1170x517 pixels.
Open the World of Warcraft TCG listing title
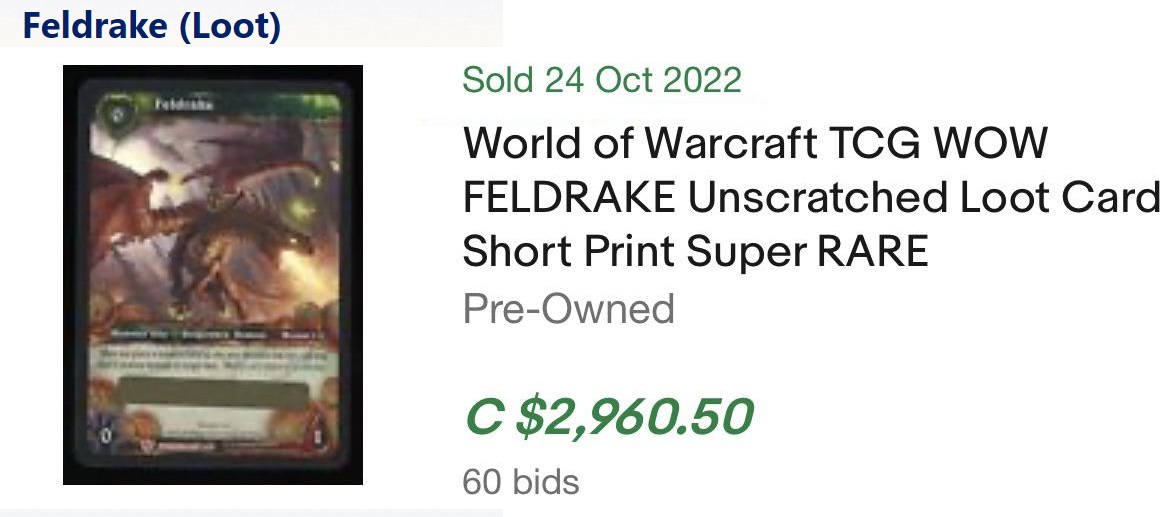click(x=755, y=144)
